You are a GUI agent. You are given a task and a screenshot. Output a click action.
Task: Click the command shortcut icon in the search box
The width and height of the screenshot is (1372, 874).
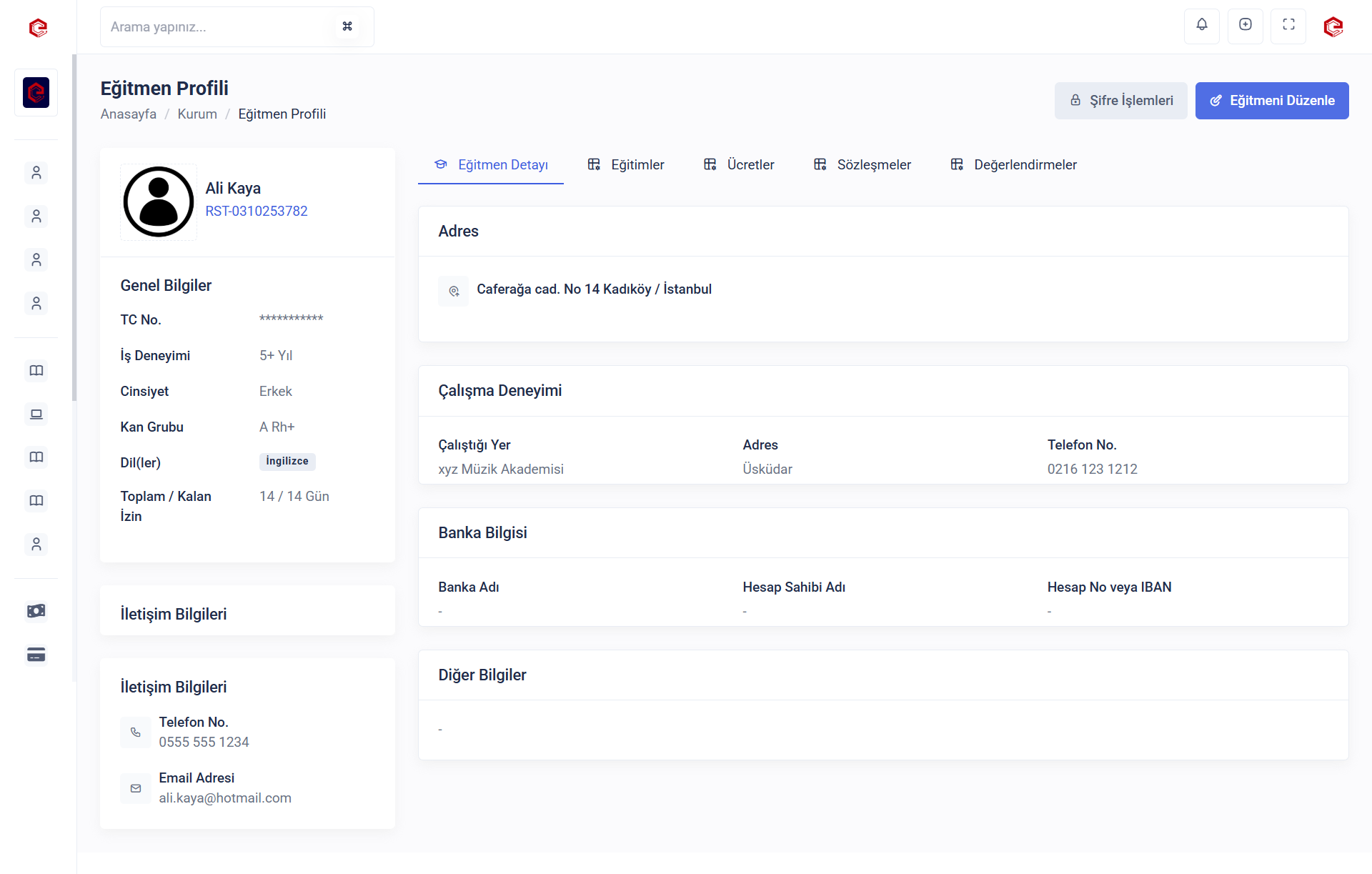pyautogui.click(x=347, y=26)
